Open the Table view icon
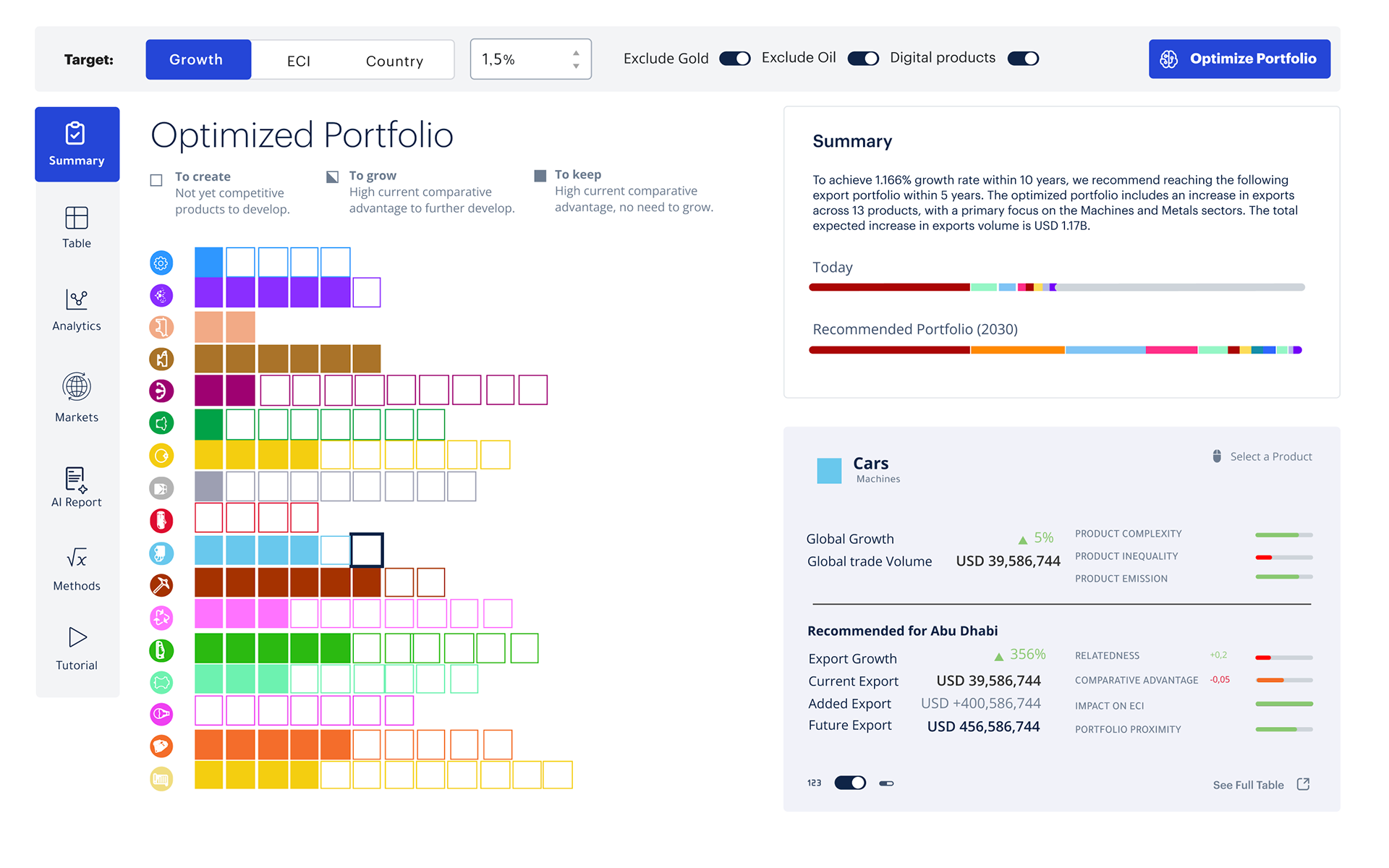 click(x=77, y=218)
